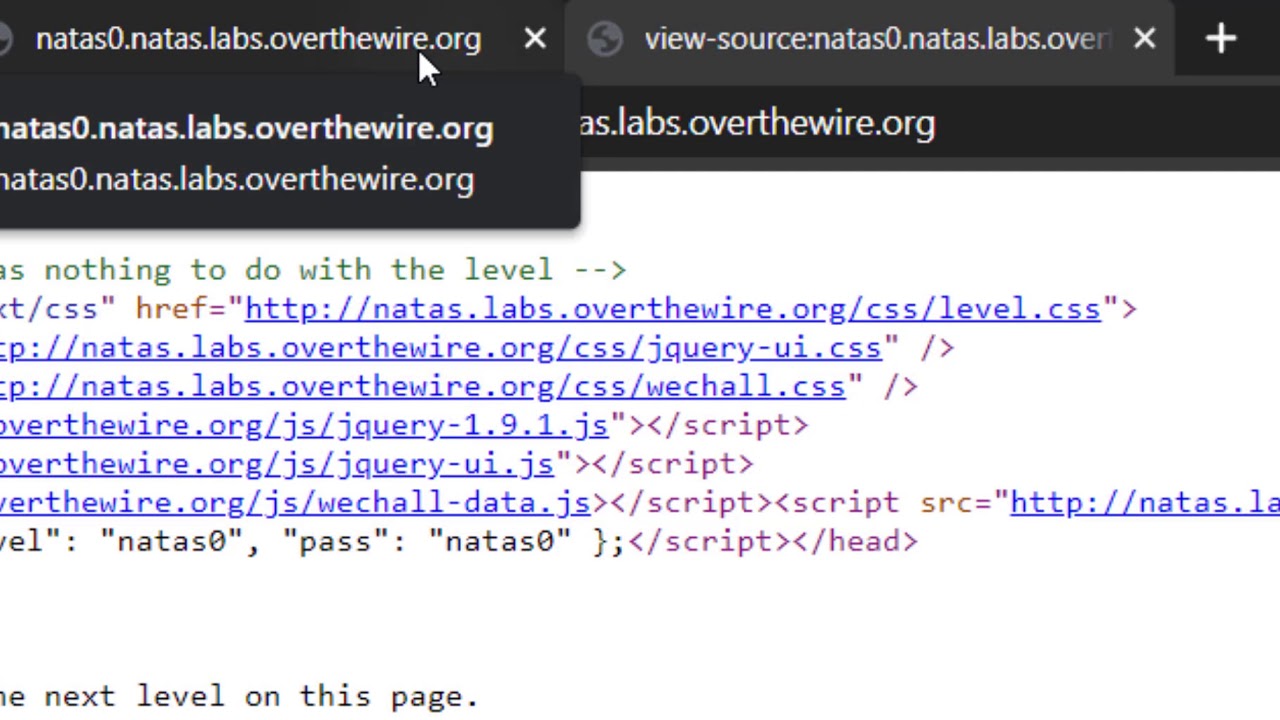Click the bold tab tooltip title natas0.natas.labs.overthewire.org
Screen dimensions: 1280x720
tap(247, 129)
